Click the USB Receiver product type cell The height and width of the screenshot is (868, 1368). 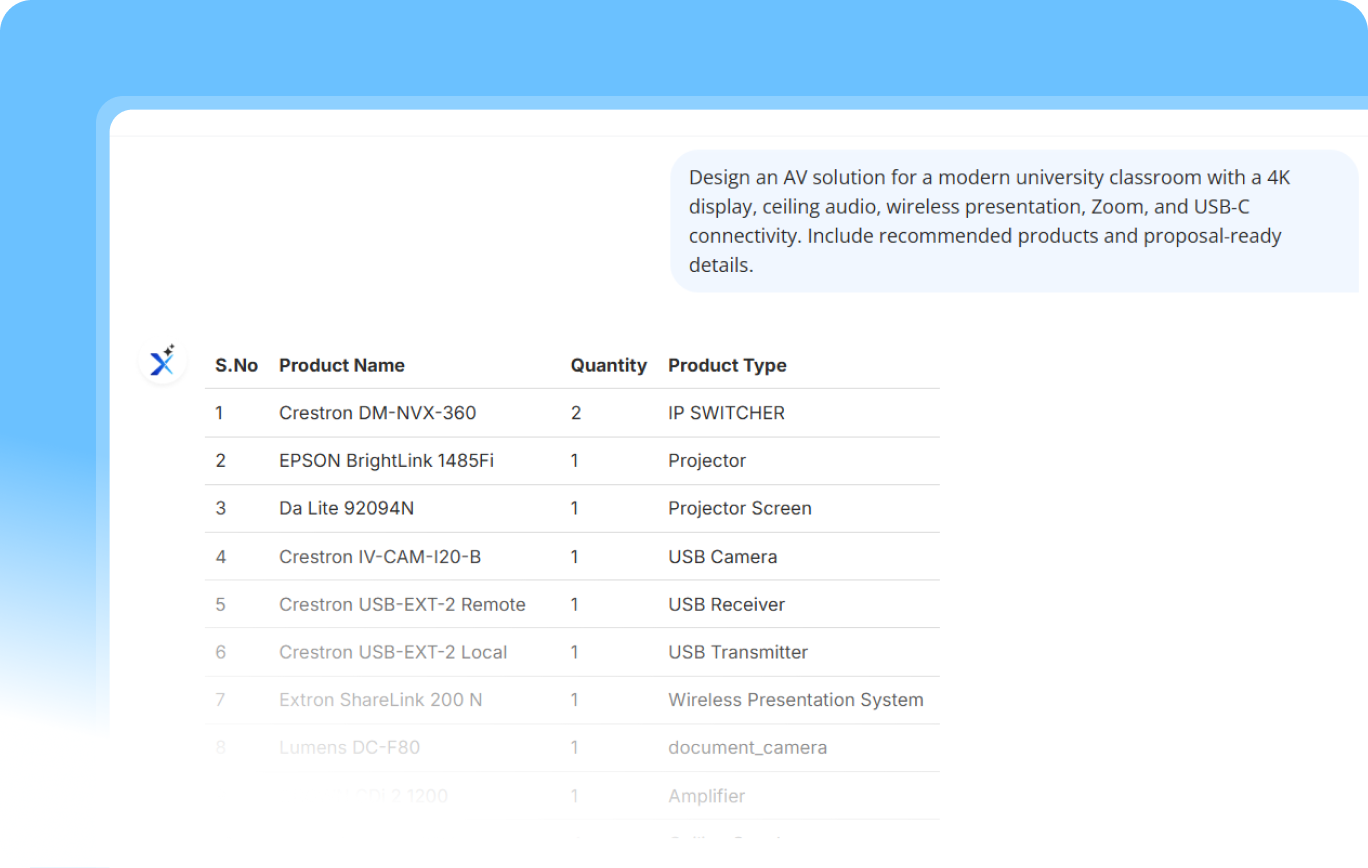726,605
